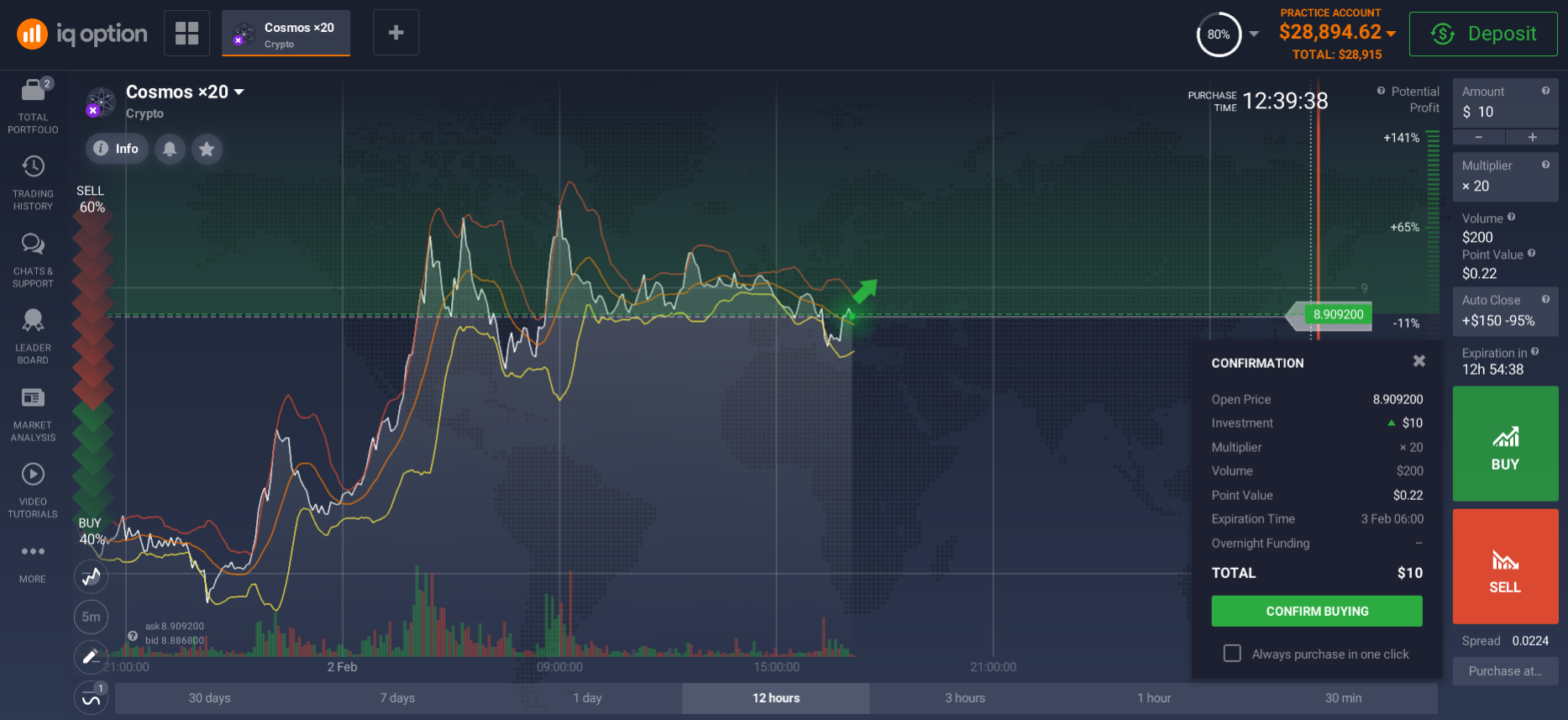Viewport: 1568px width, 720px height.
Task: Click the 80% circular progress indicator
Action: pos(1219,34)
